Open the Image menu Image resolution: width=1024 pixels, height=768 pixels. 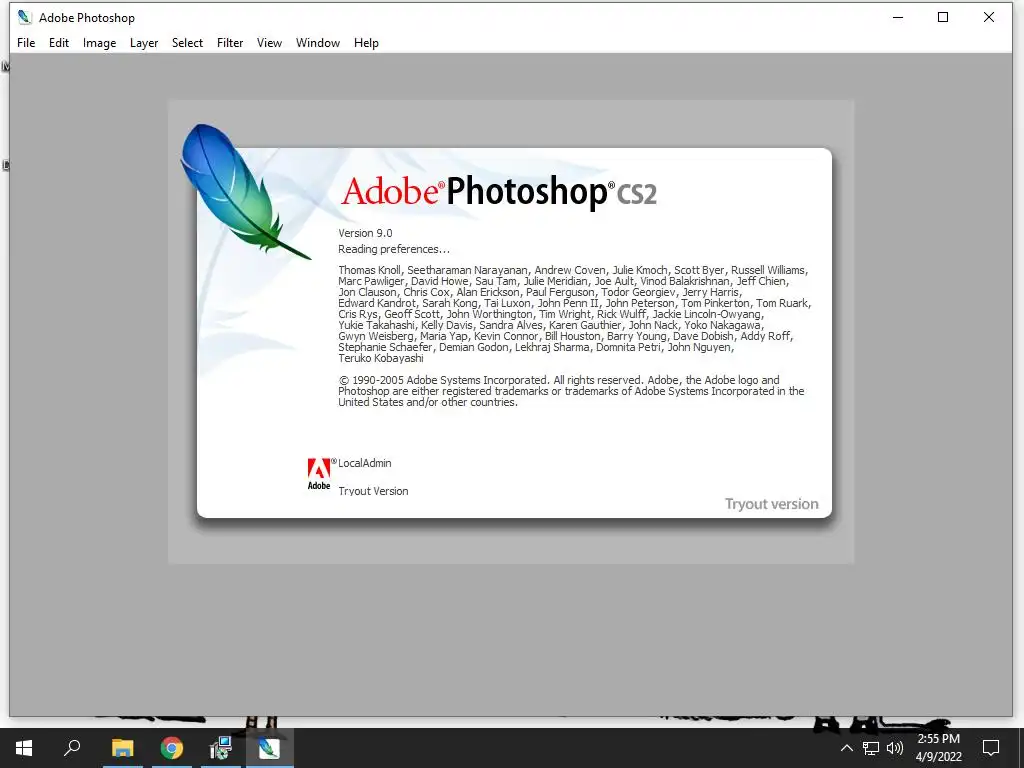coord(99,43)
